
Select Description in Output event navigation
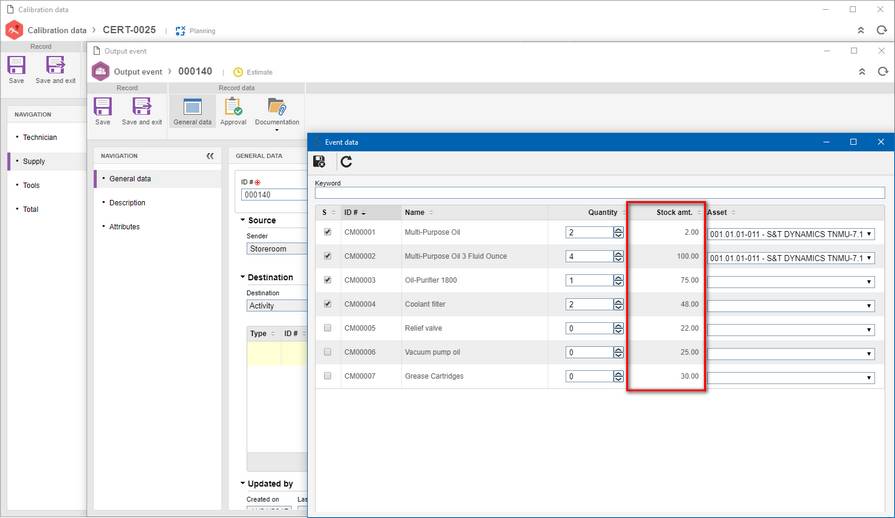127,203
